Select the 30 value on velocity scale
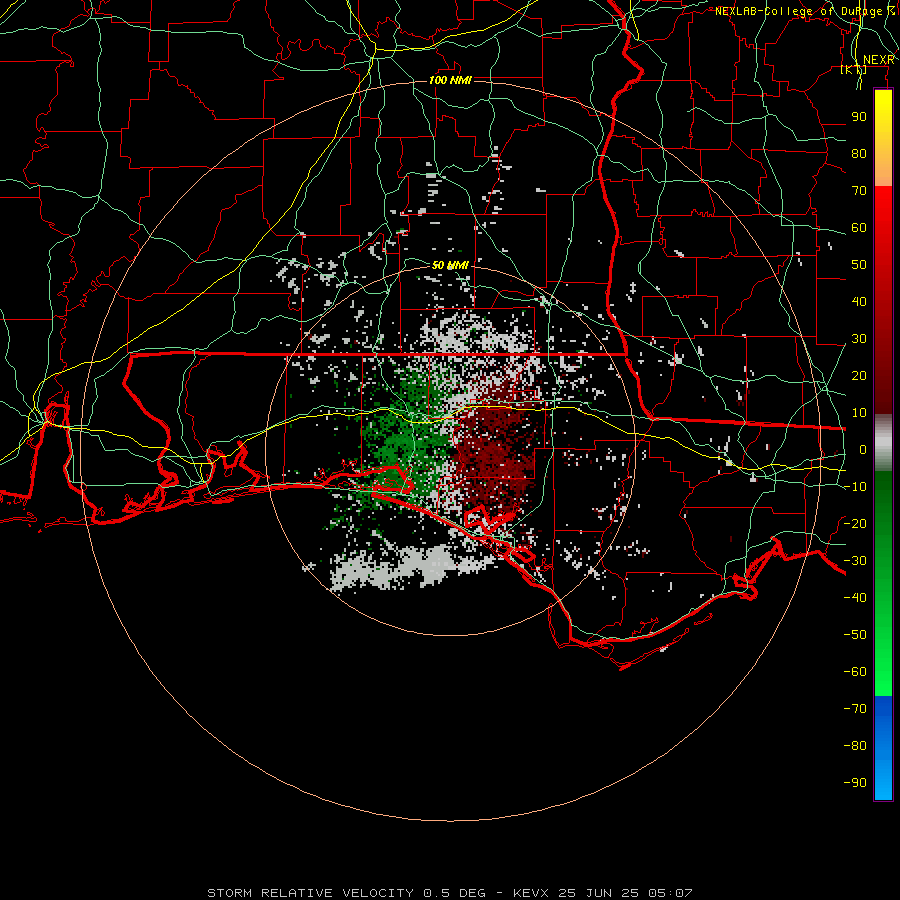The height and width of the screenshot is (900, 900). point(859,339)
